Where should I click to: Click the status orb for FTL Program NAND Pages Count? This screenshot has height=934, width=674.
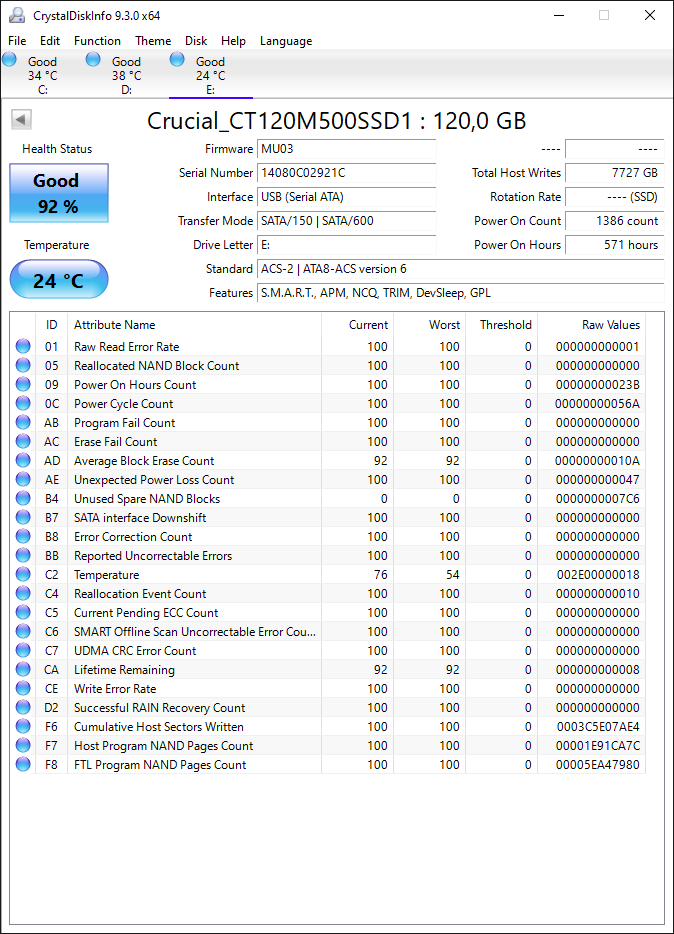click(x=23, y=765)
